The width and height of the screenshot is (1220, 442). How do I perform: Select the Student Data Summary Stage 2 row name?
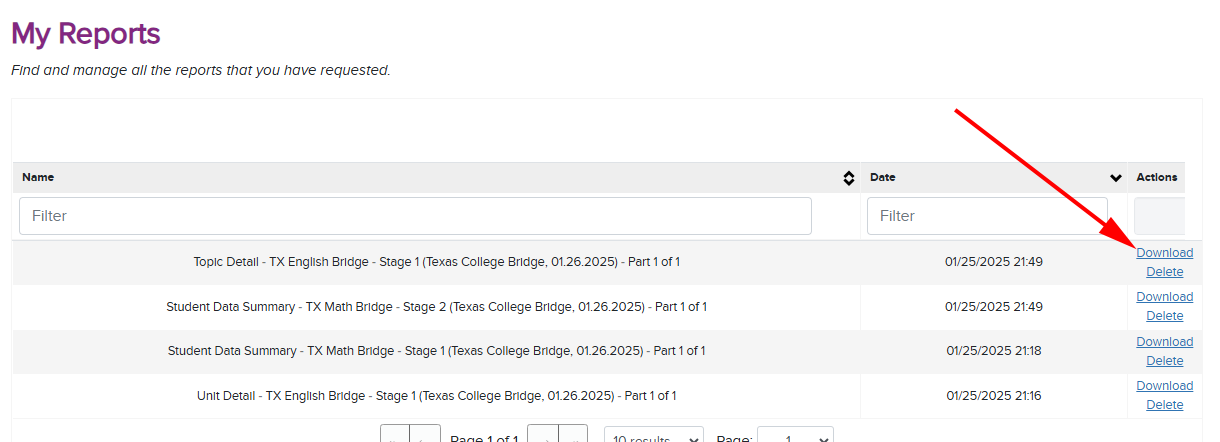437,307
